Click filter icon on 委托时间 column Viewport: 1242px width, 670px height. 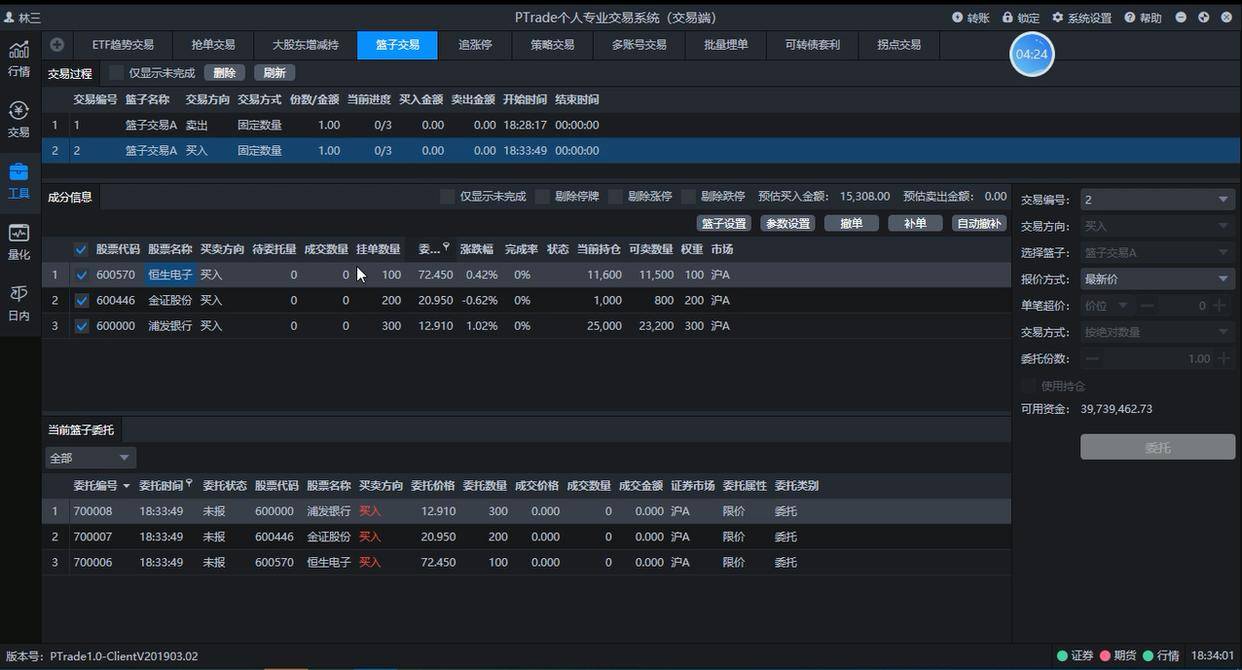pos(189,484)
